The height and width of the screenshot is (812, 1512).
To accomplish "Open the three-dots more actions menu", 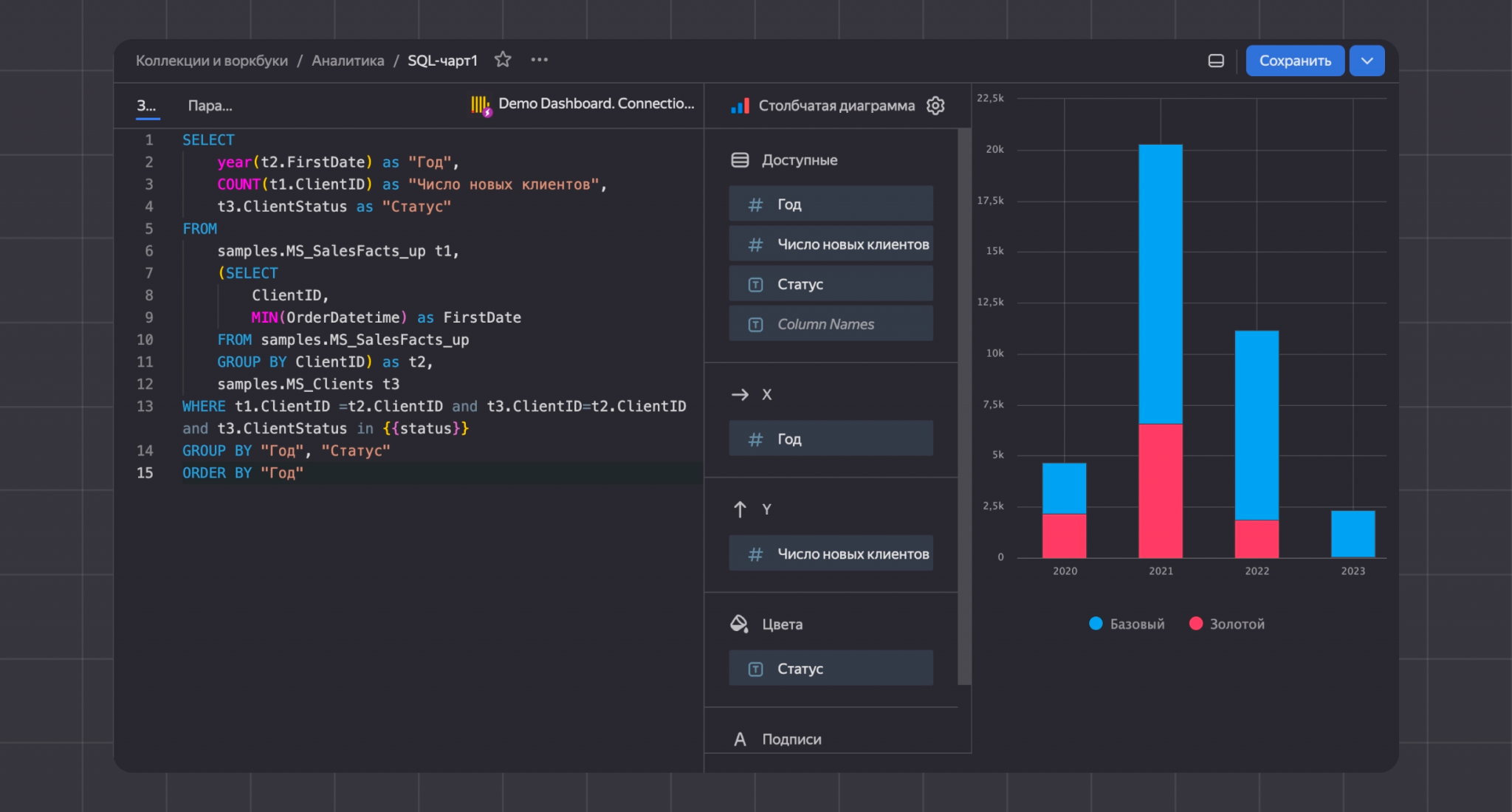I will (540, 60).
